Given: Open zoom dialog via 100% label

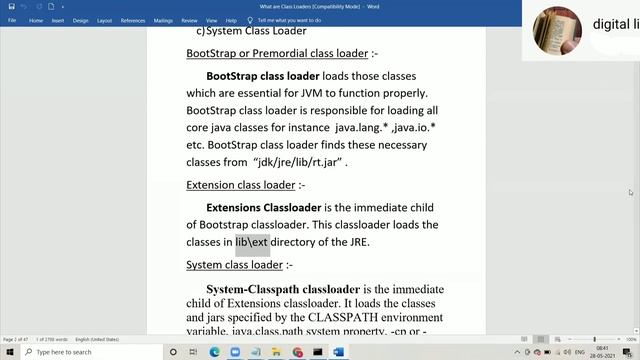Looking at the screenshot, I should click(631, 340).
